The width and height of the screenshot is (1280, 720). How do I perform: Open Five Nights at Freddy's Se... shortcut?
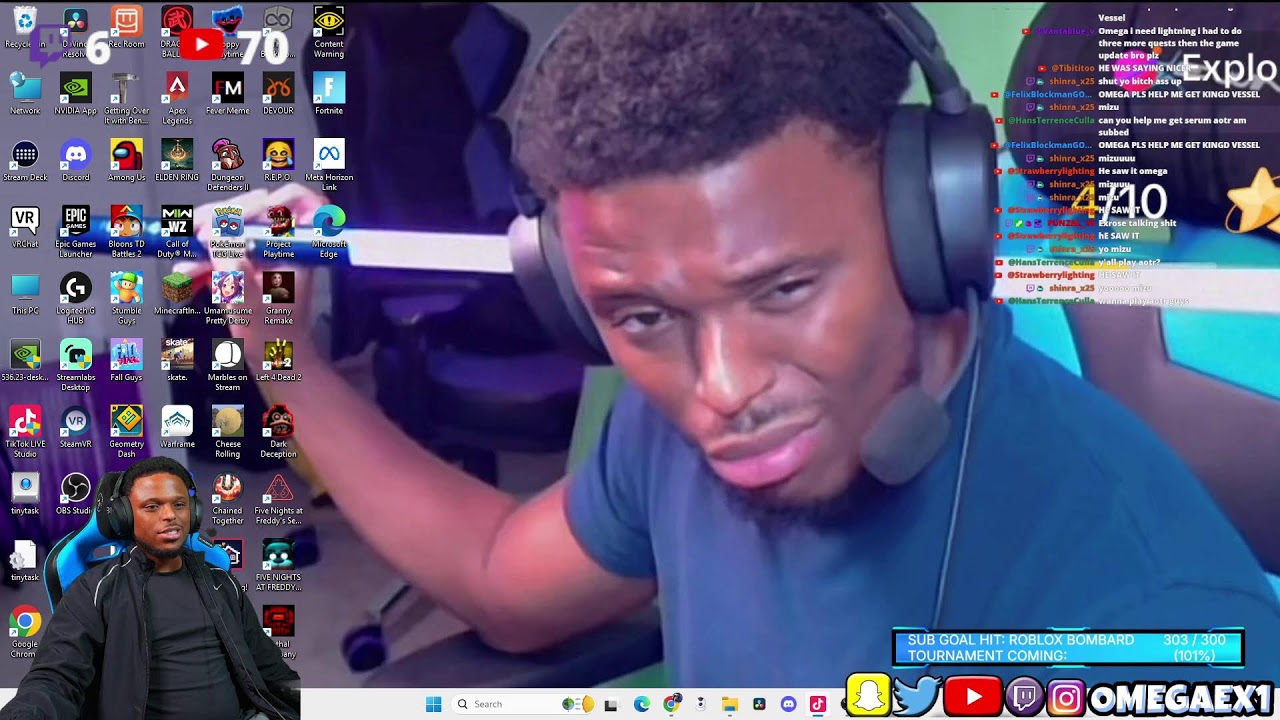coord(278,500)
